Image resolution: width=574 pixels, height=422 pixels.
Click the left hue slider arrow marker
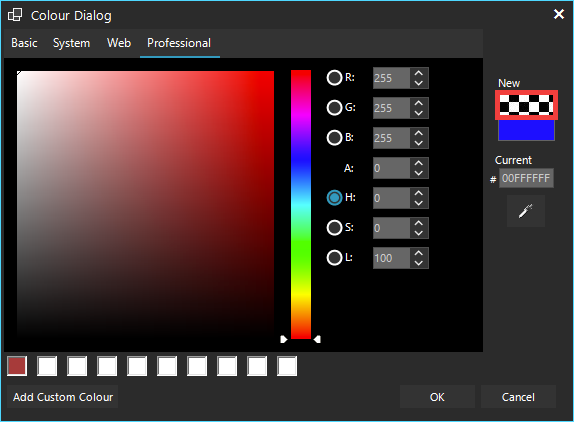(284, 339)
